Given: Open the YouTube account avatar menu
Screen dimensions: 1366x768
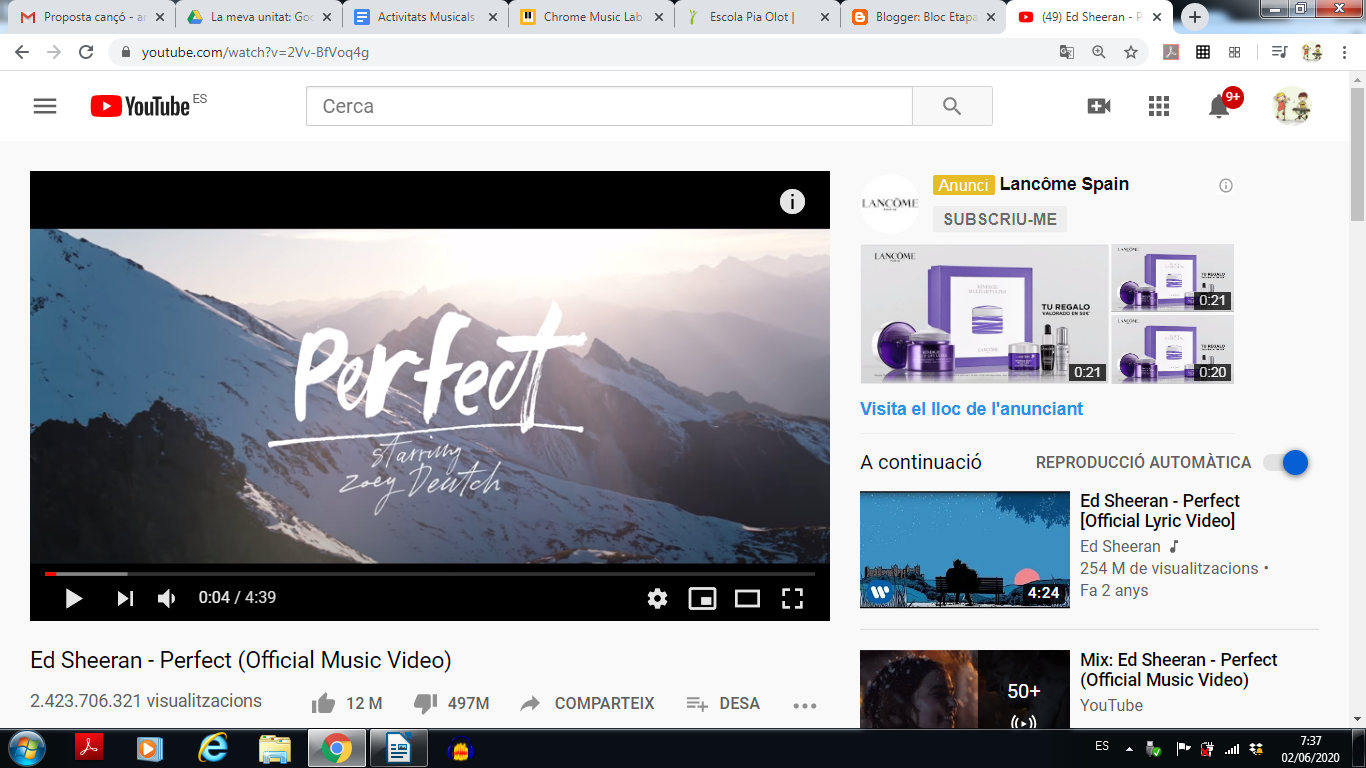Looking at the screenshot, I should click(x=1292, y=106).
